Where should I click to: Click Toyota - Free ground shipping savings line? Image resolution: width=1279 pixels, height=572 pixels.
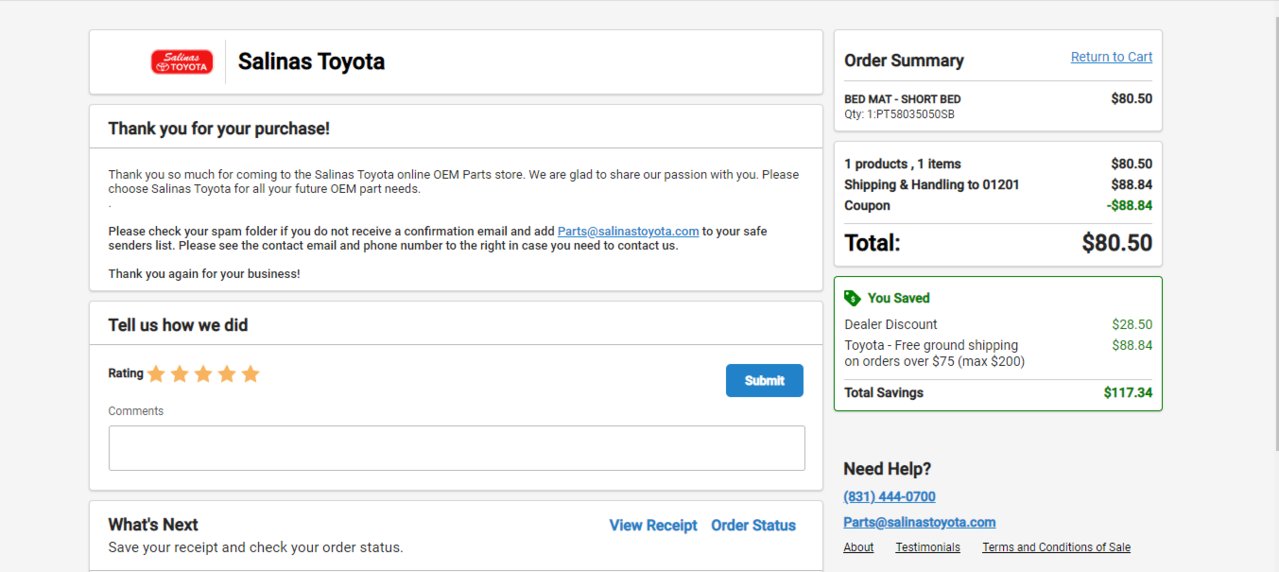coord(934,353)
